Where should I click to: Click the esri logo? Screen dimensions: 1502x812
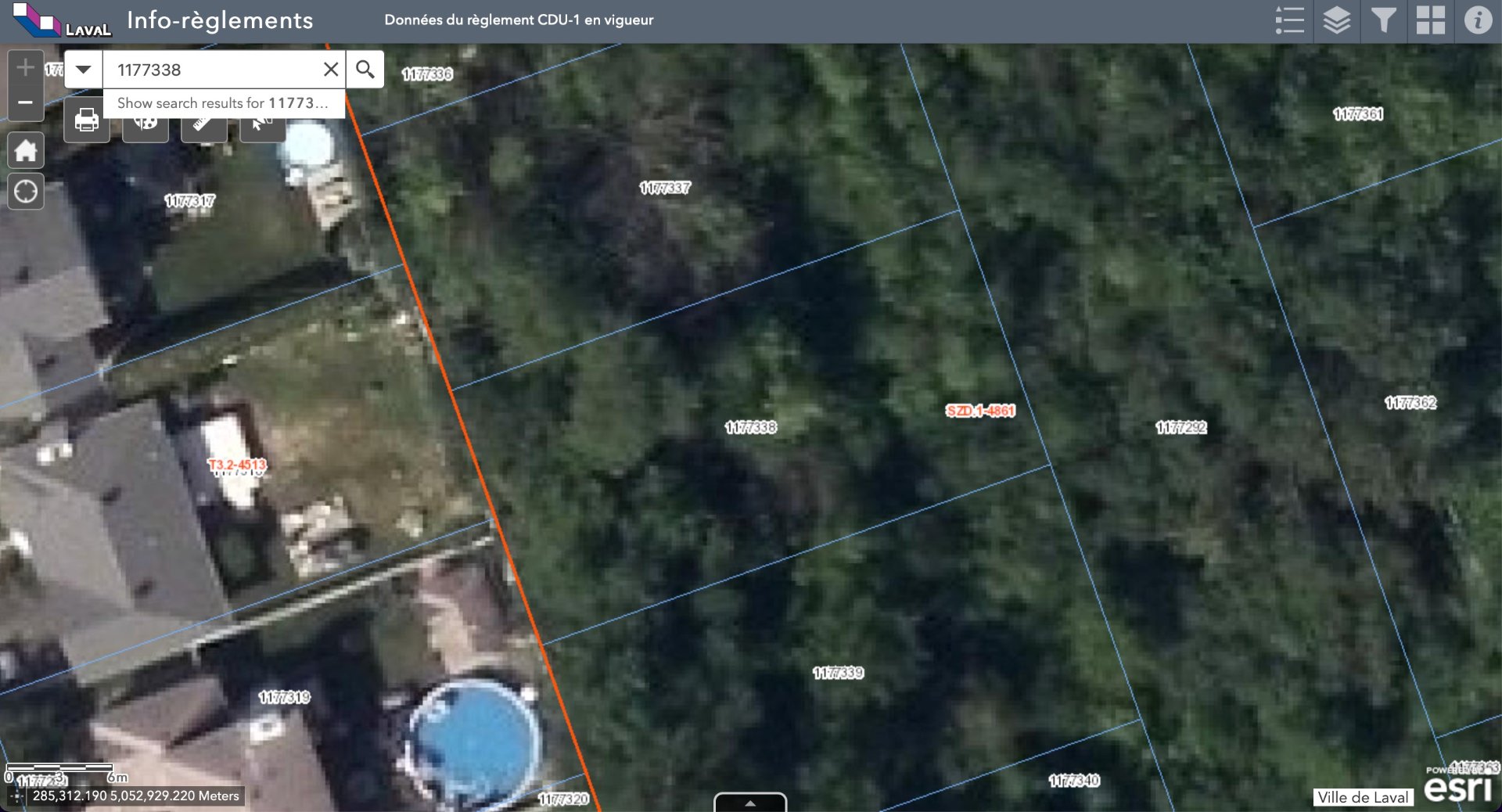click(1458, 788)
